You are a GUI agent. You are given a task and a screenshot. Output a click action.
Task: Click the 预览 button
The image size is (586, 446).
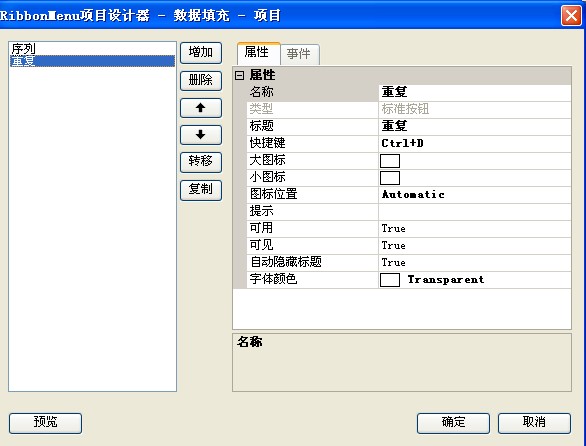point(45,423)
